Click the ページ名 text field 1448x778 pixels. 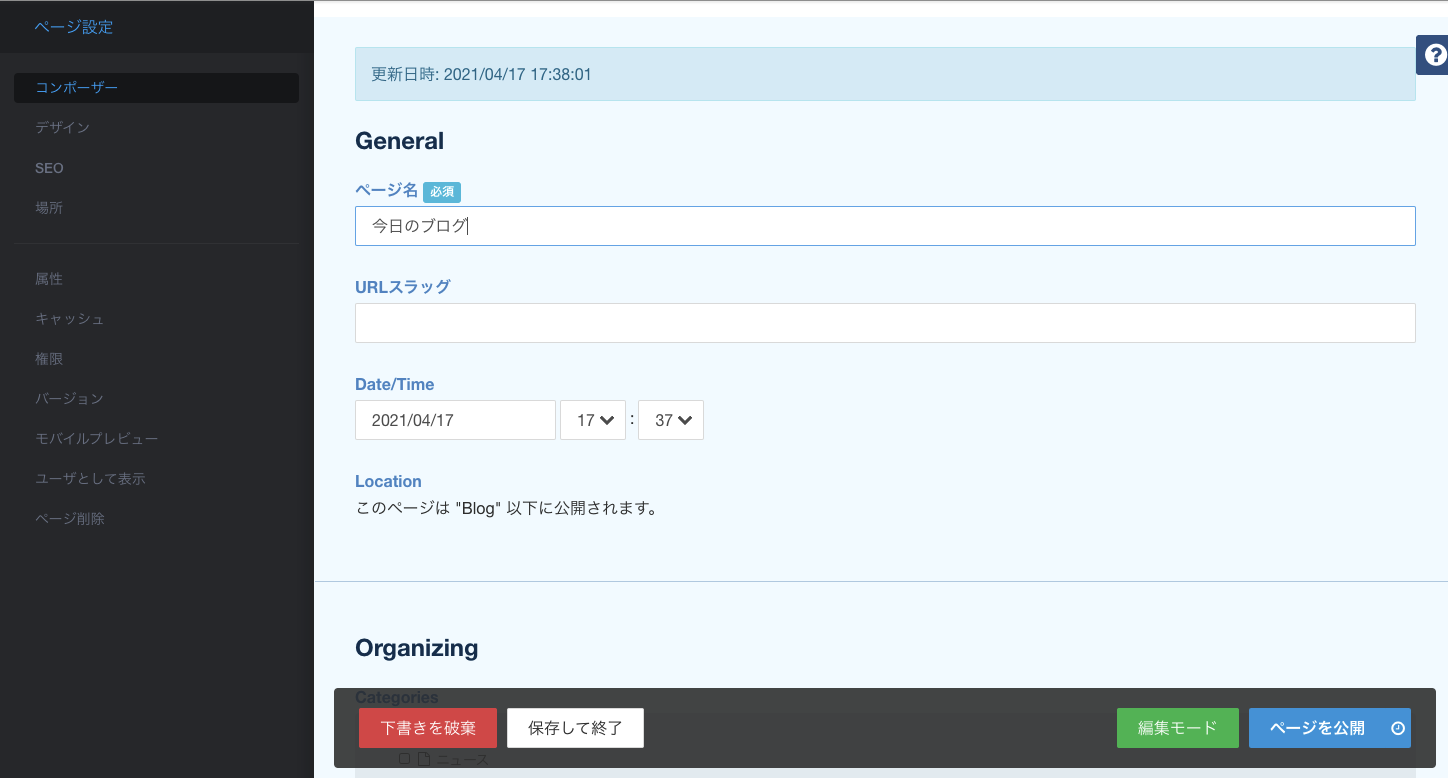point(885,226)
